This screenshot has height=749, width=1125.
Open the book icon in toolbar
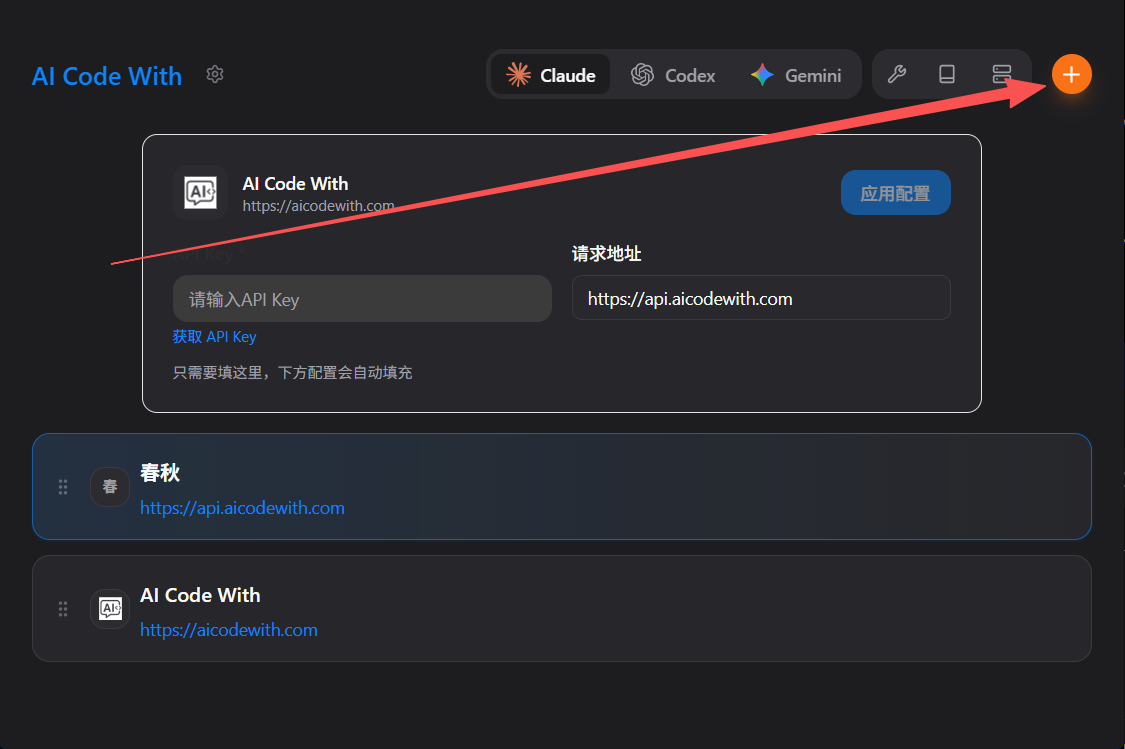pyautogui.click(x=947, y=75)
